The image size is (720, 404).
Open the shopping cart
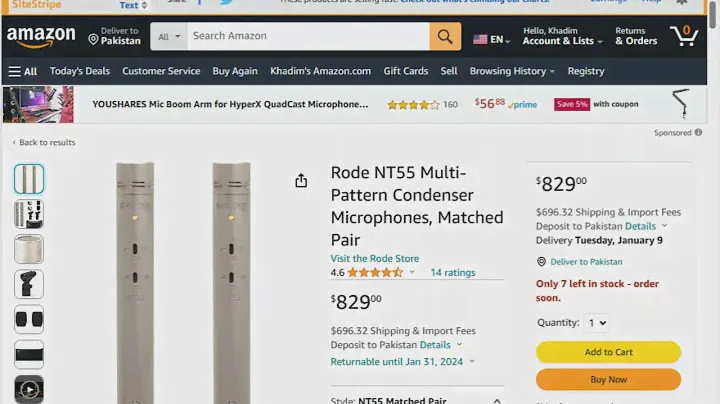click(x=684, y=37)
